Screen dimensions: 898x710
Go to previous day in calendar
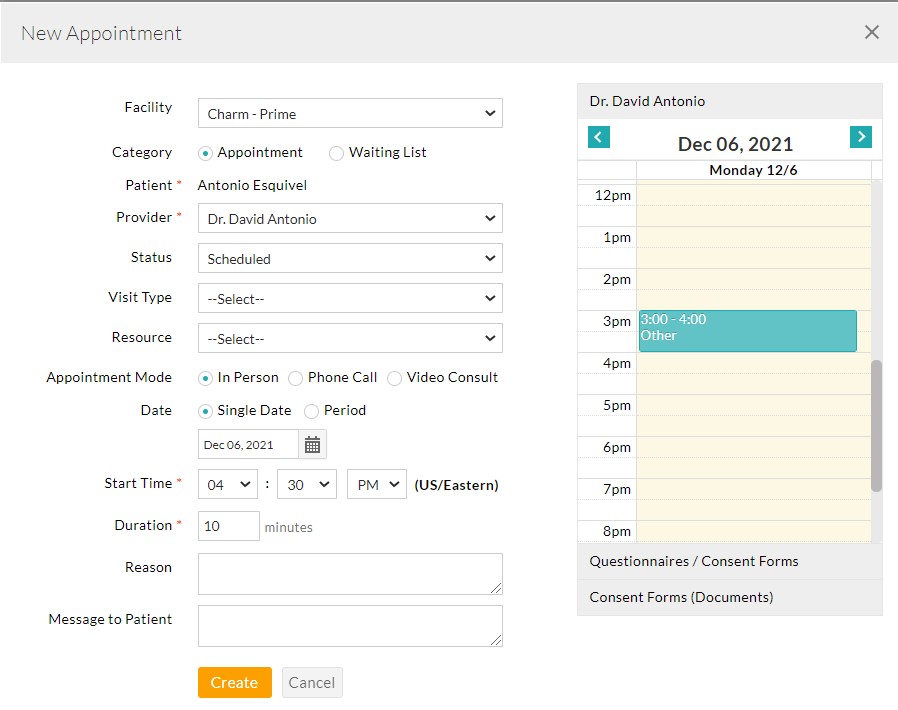click(x=599, y=137)
